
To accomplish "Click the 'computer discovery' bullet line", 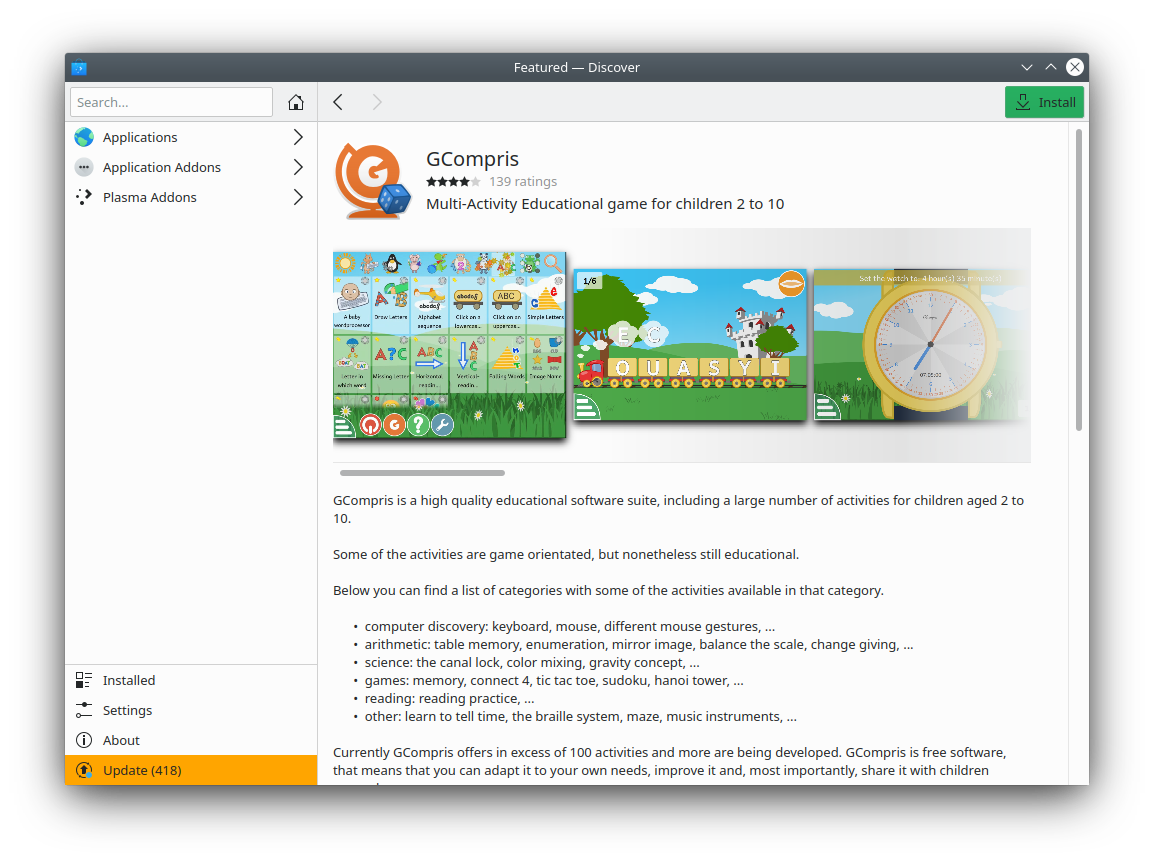I will tap(570, 626).
